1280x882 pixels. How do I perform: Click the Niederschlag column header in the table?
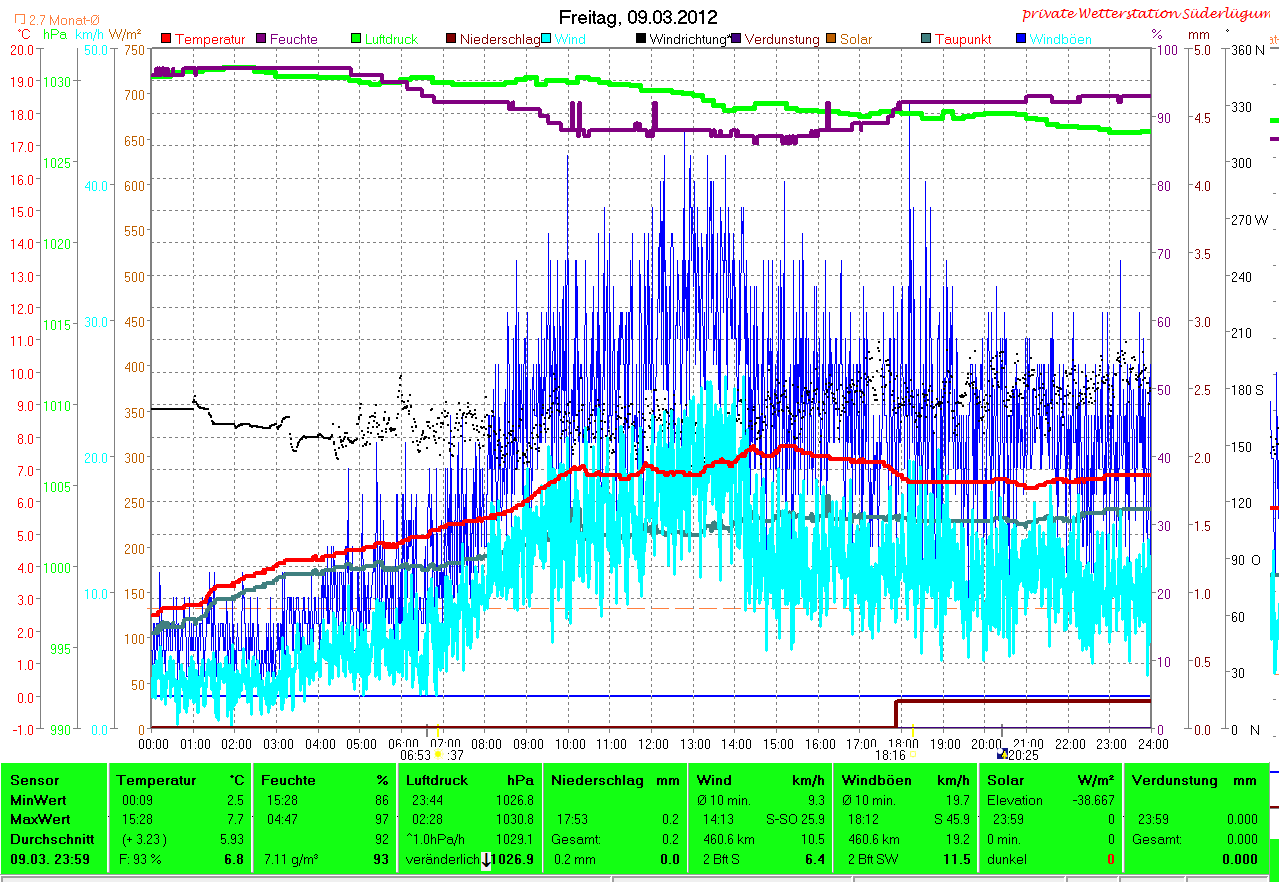[x=589, y=780]
